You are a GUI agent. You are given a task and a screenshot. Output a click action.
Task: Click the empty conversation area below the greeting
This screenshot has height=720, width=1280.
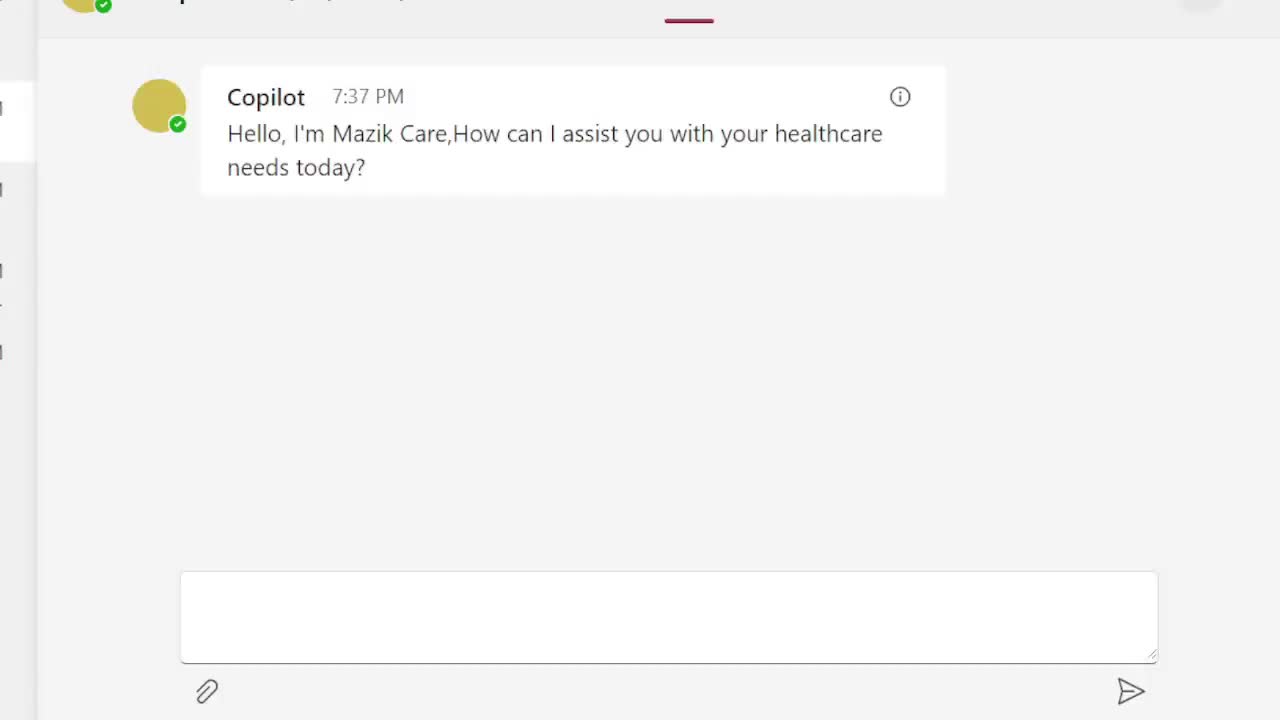pos(660,380)
